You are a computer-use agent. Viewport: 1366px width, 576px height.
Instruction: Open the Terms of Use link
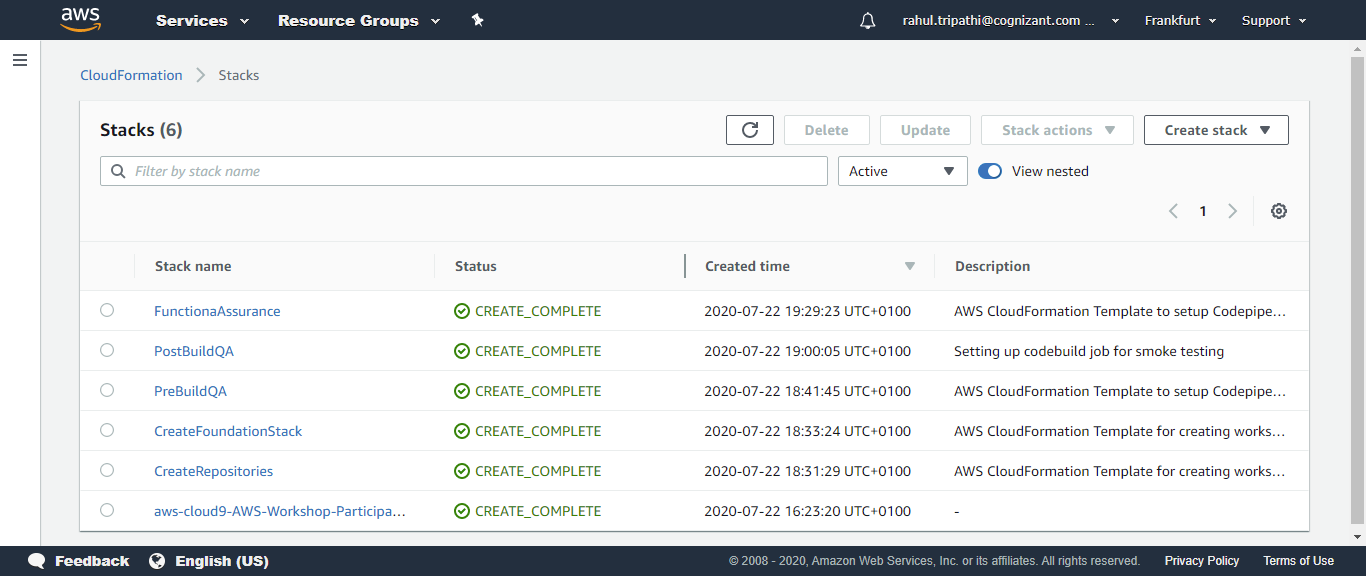point(1298,561)
